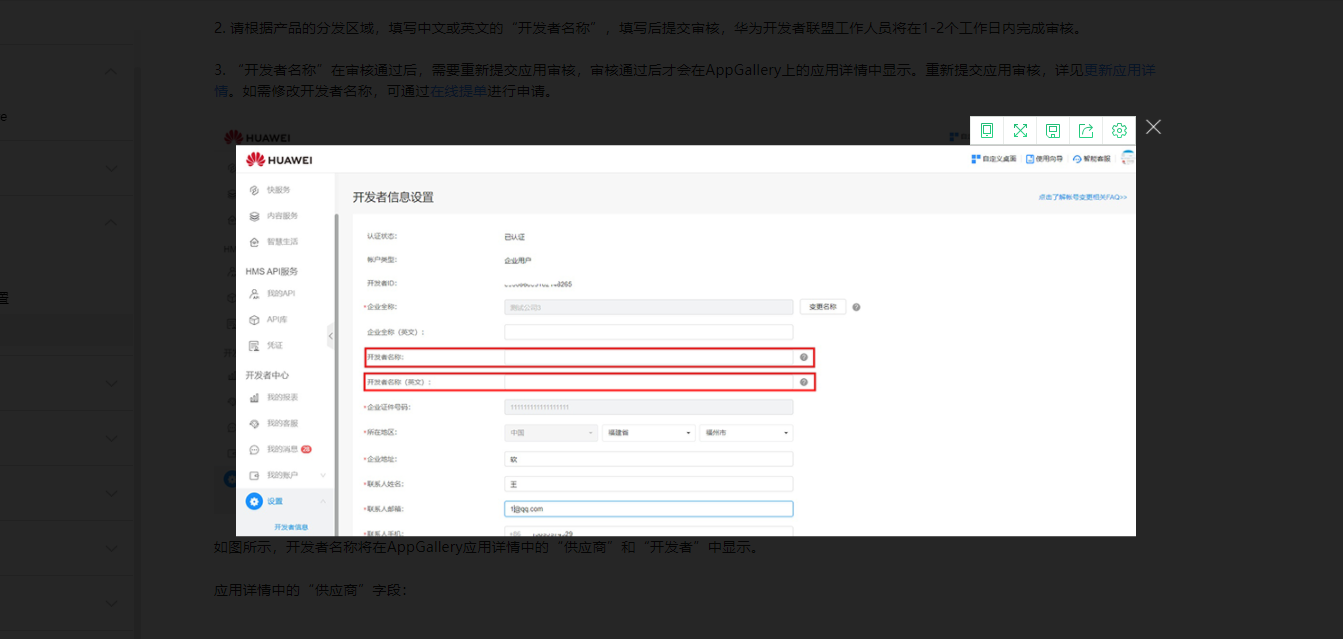The width and height of the screenshot is (1343, 639).
Task: Click the 变更名称 button
Action: coord(823,307)
